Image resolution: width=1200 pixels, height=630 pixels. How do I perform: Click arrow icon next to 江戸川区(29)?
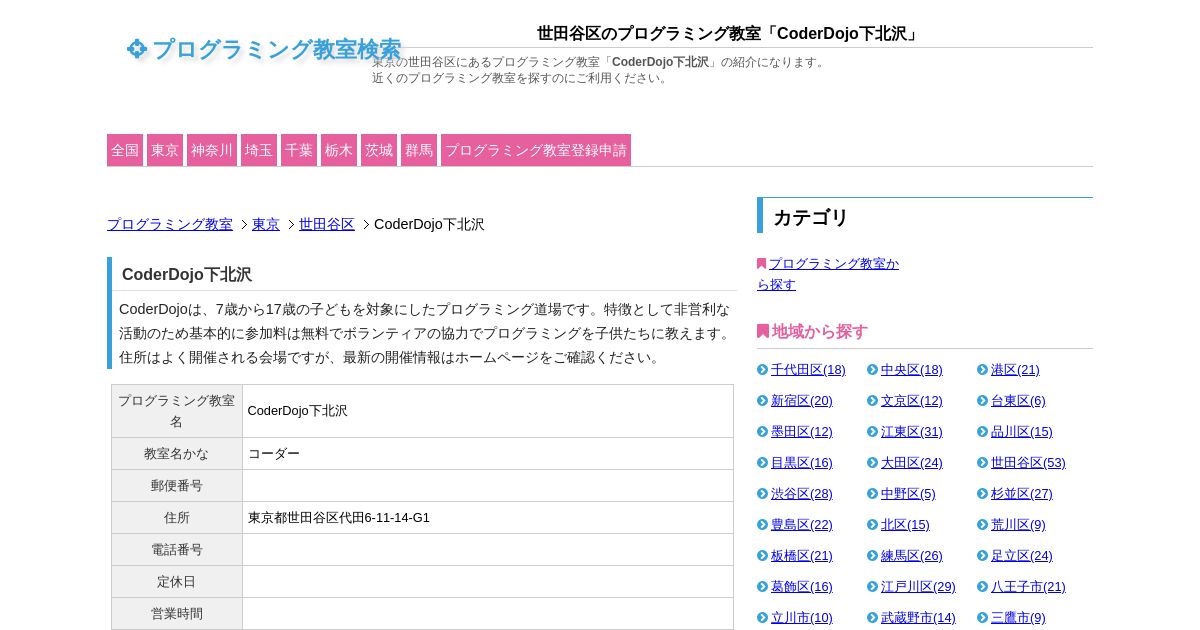pyautogui.click(x=873, y=587)
